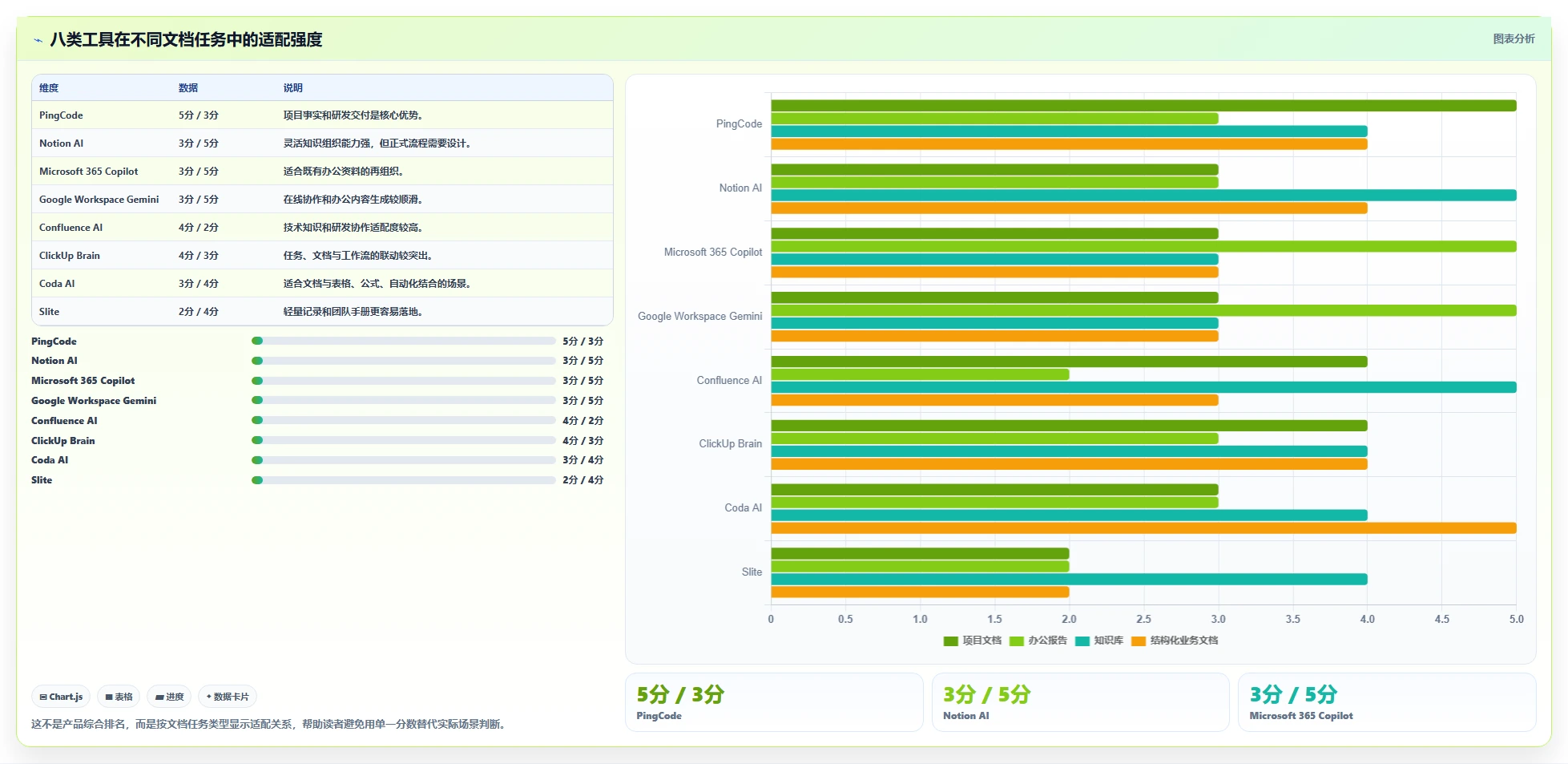Click "Confluence AI" in the table's 维度 column

71,228
